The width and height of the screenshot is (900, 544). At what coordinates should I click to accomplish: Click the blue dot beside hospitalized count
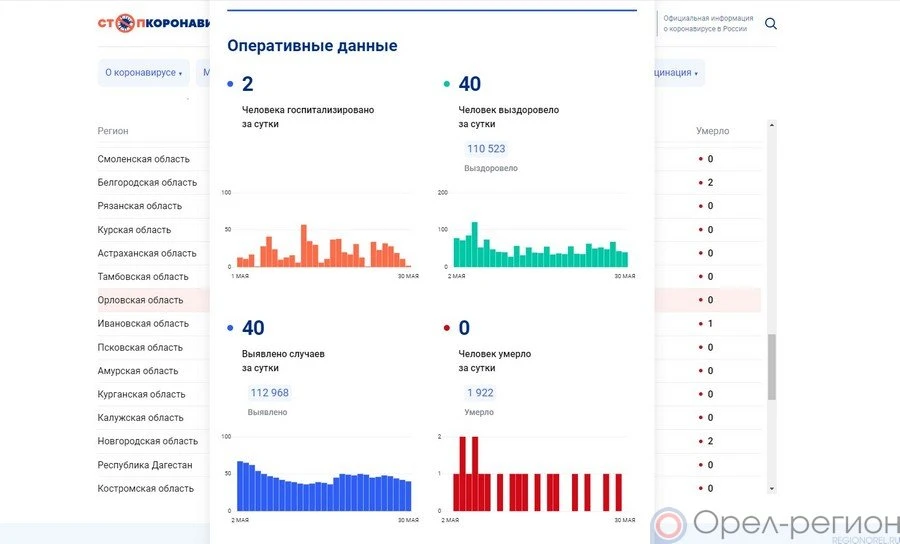[231, 85]
